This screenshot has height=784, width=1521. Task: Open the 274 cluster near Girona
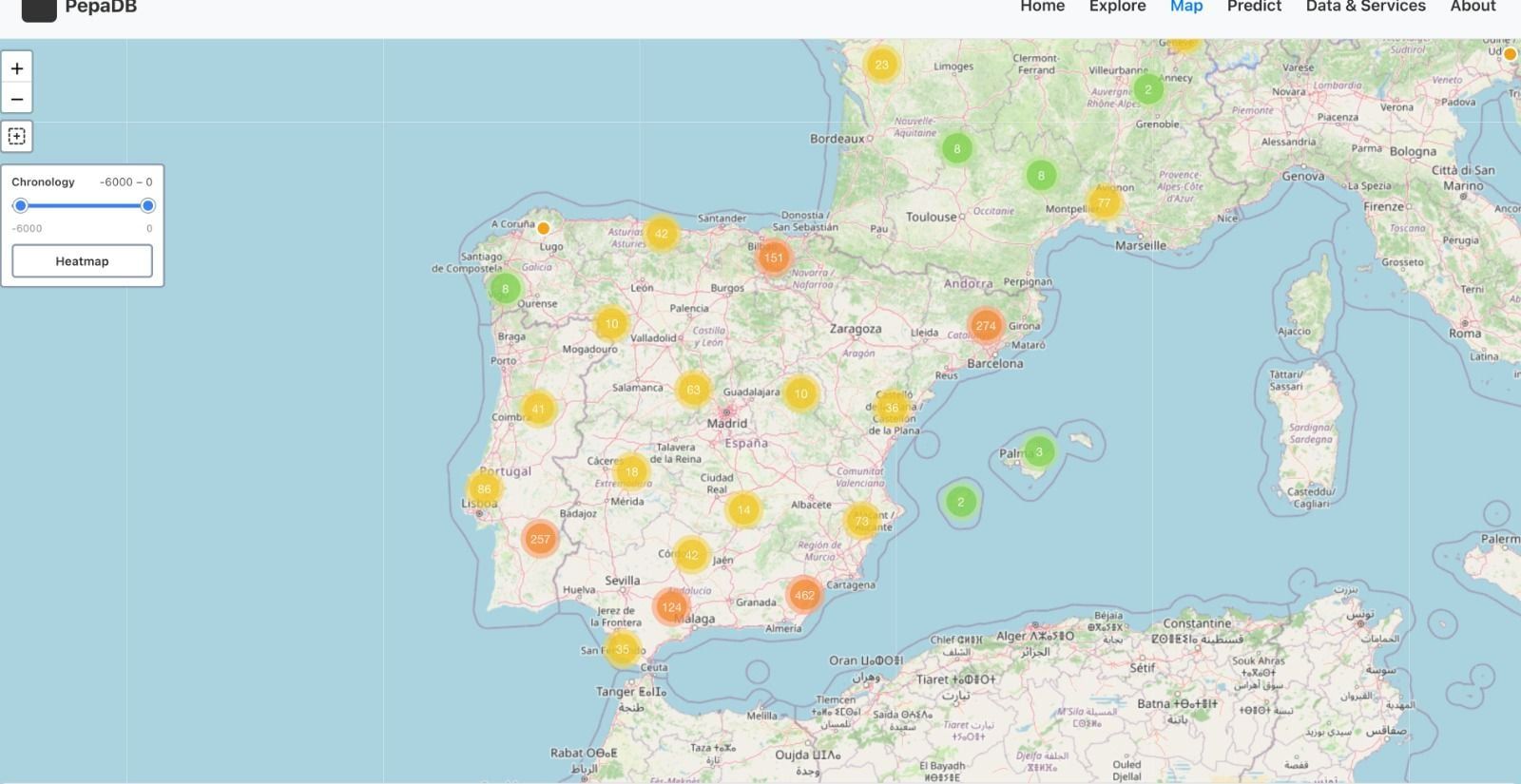[x=986, y=326]
